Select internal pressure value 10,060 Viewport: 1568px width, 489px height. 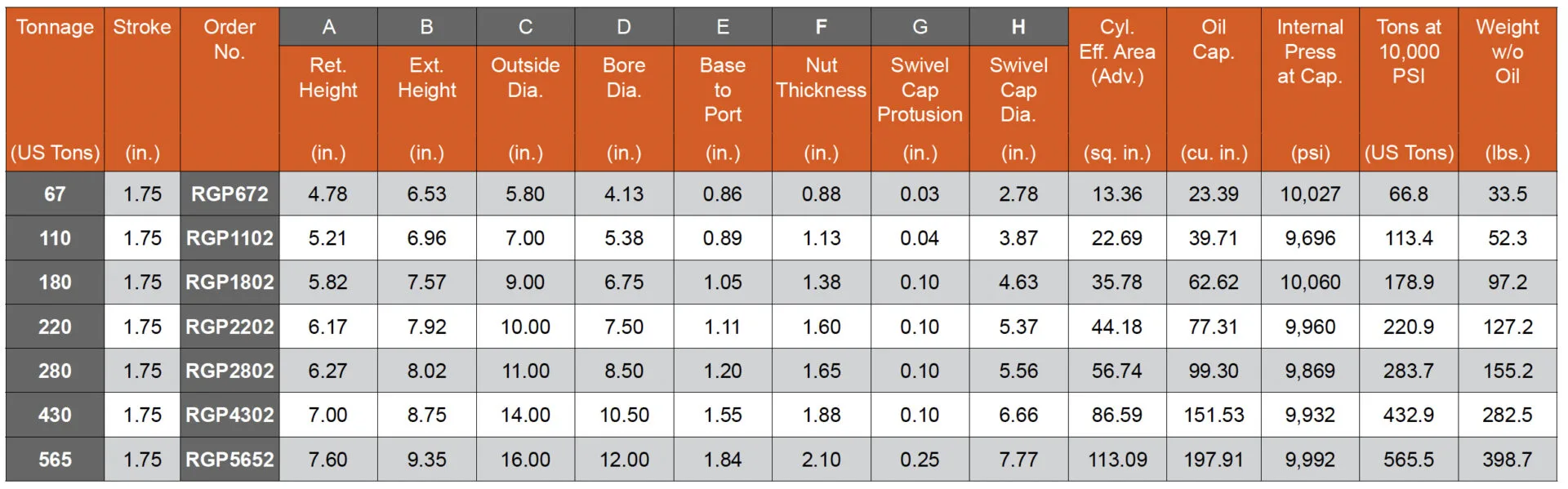[x=1310, y=282]
